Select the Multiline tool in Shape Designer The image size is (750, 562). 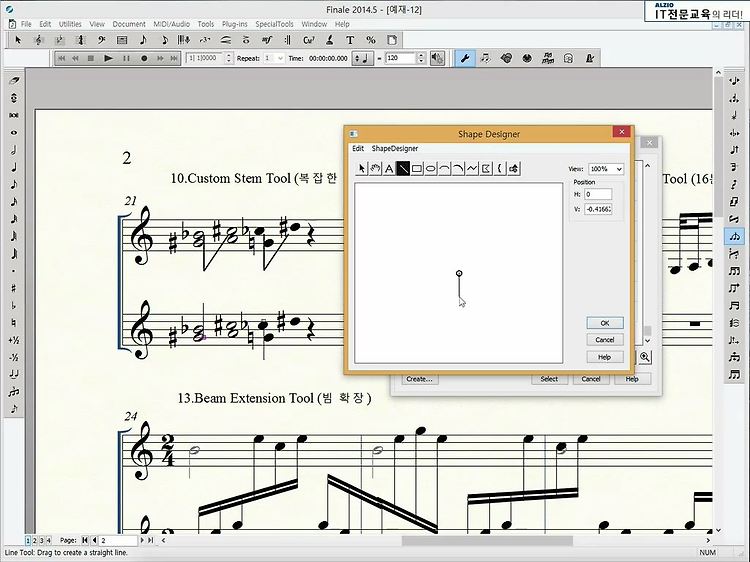[473, 168]
